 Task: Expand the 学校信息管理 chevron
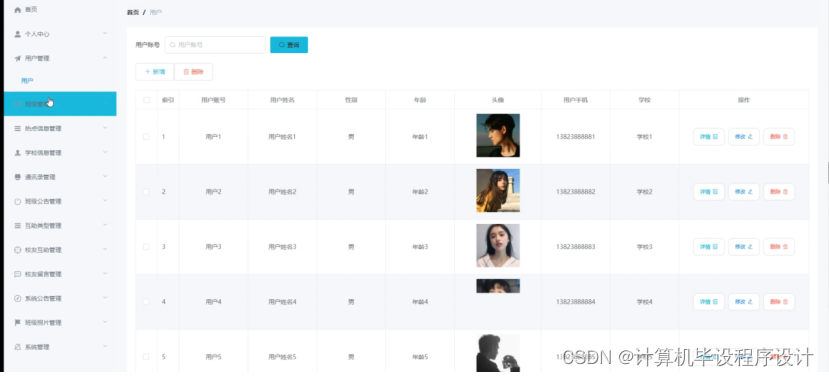point(105,152)
